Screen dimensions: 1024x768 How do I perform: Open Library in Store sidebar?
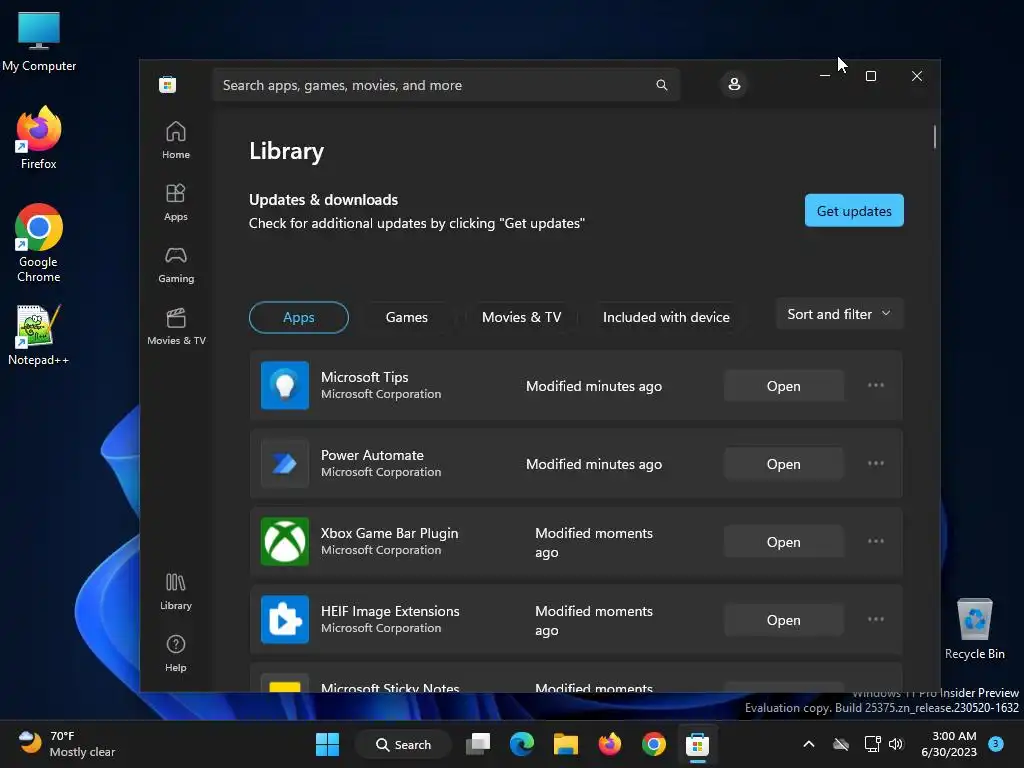pos(176,591)
